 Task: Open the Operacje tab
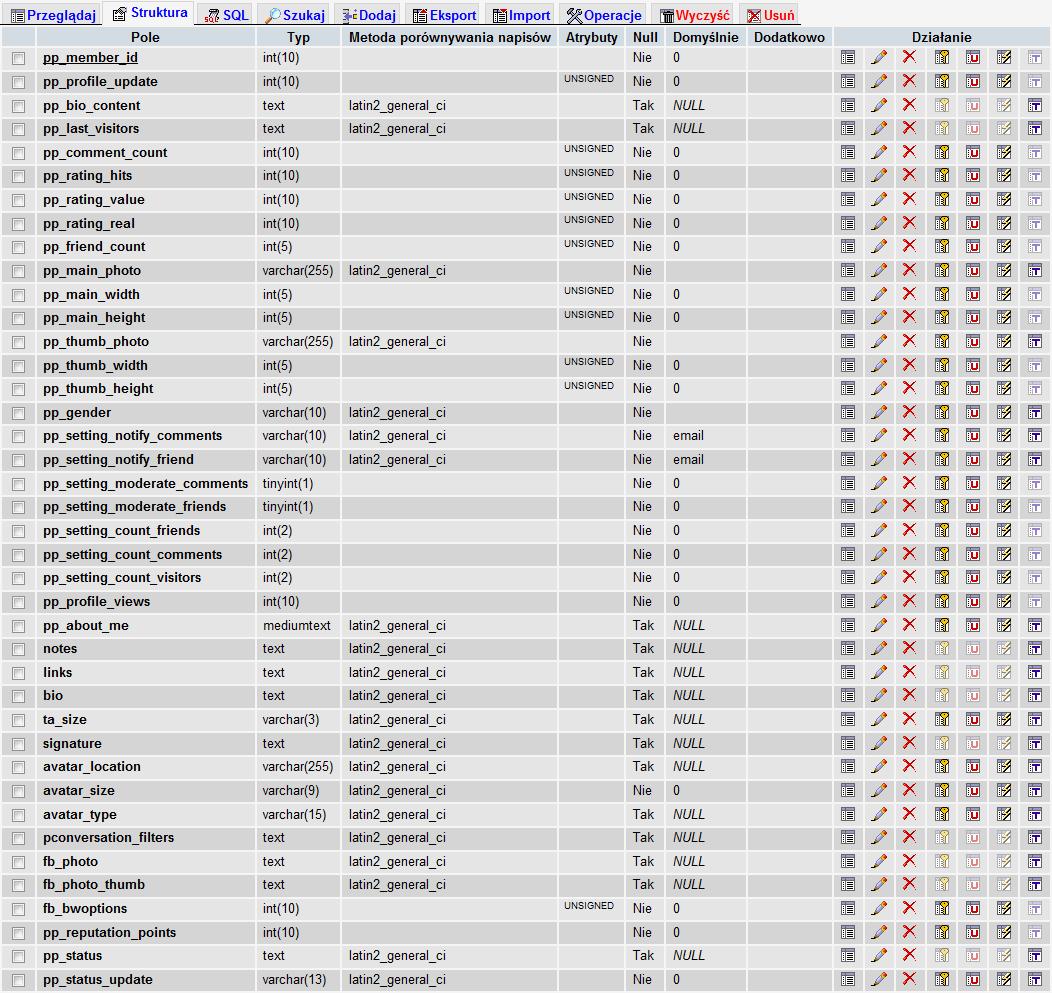click(604, 15)
